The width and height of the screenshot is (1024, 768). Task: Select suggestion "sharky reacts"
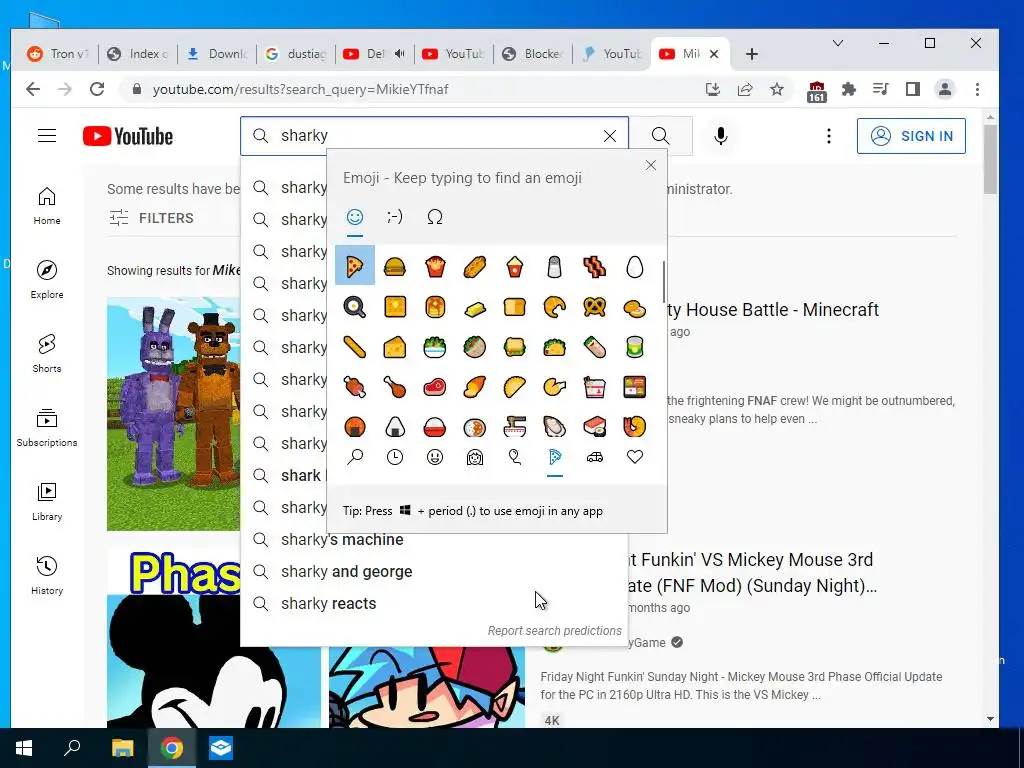[x=434, y=603]
